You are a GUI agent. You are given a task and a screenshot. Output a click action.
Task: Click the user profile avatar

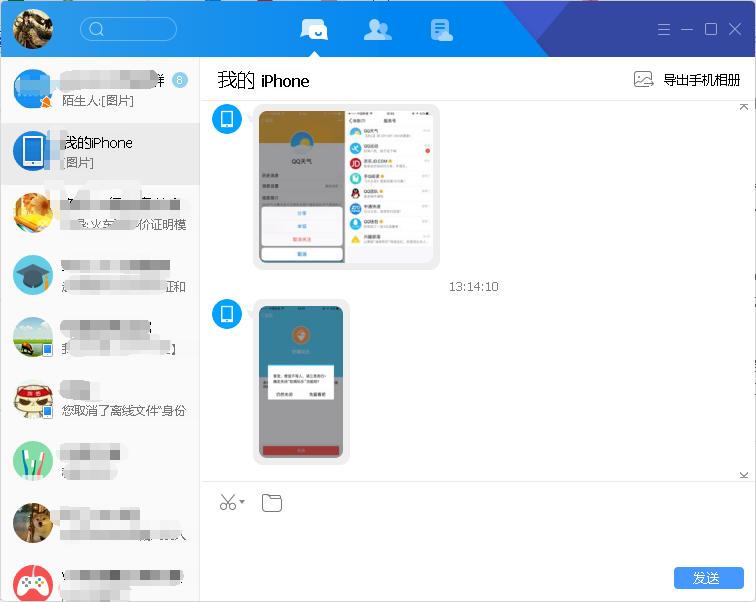coord(33,29)
